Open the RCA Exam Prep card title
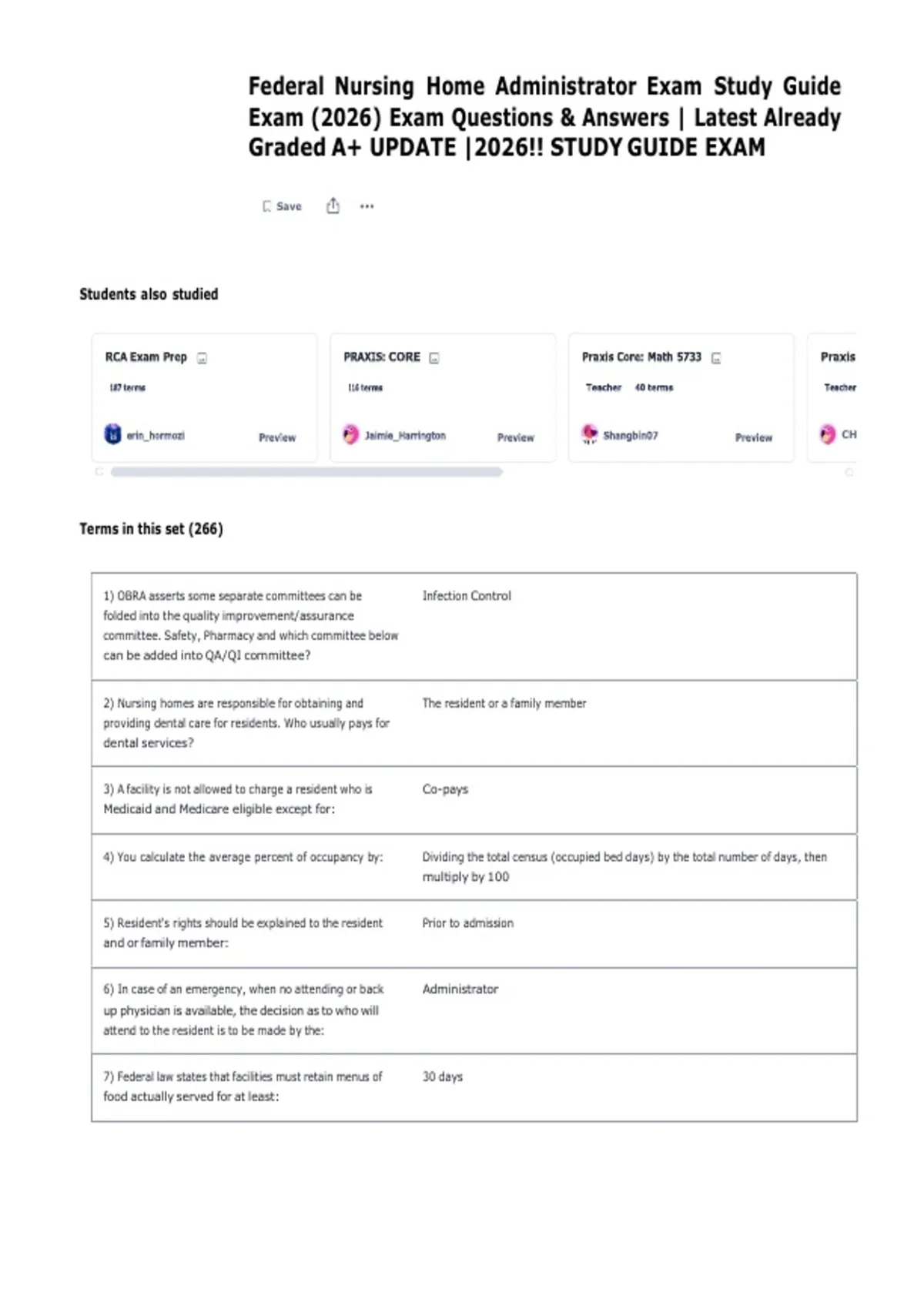Image resolution: width=924 pixels, height=1309 pixels. [146, 357]
